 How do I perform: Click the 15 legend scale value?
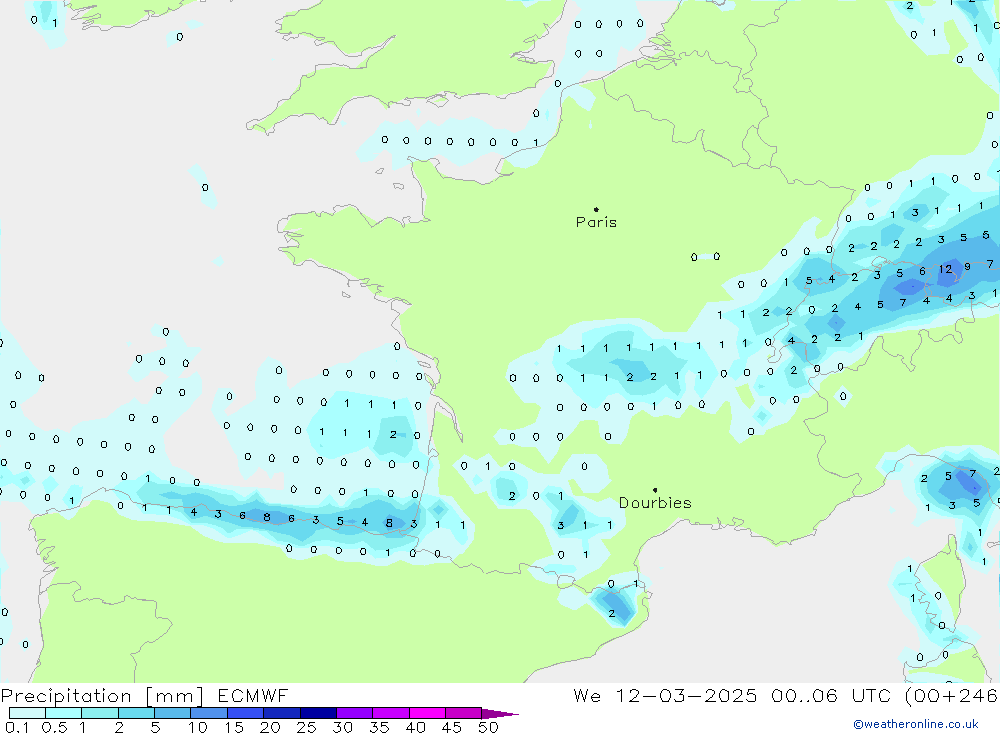tap(234, 727)
